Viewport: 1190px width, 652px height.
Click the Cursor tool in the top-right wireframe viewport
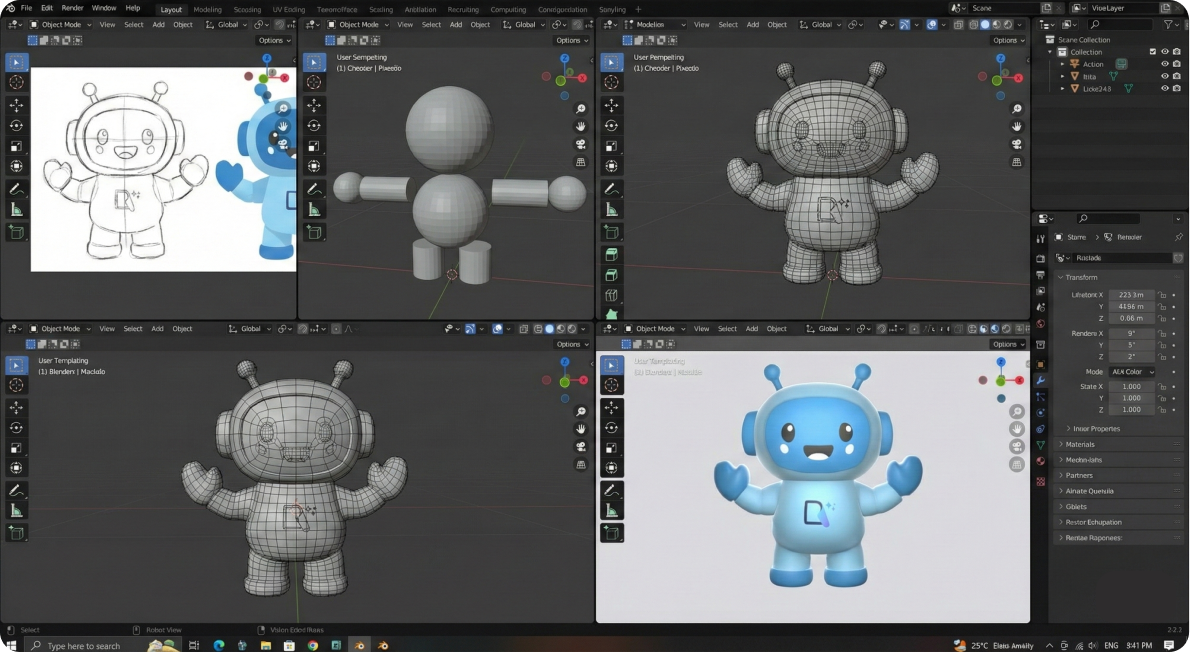tap(611, 83)
